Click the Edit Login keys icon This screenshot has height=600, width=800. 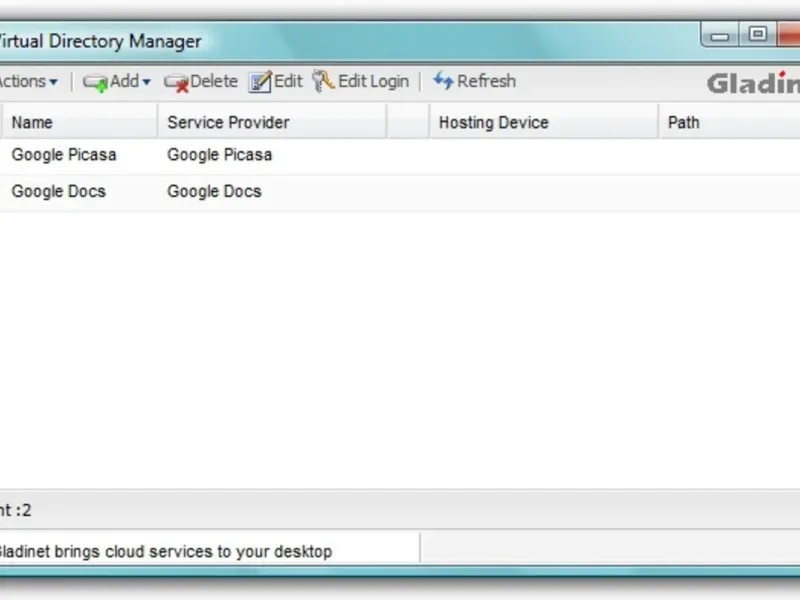tap(323, 81)
